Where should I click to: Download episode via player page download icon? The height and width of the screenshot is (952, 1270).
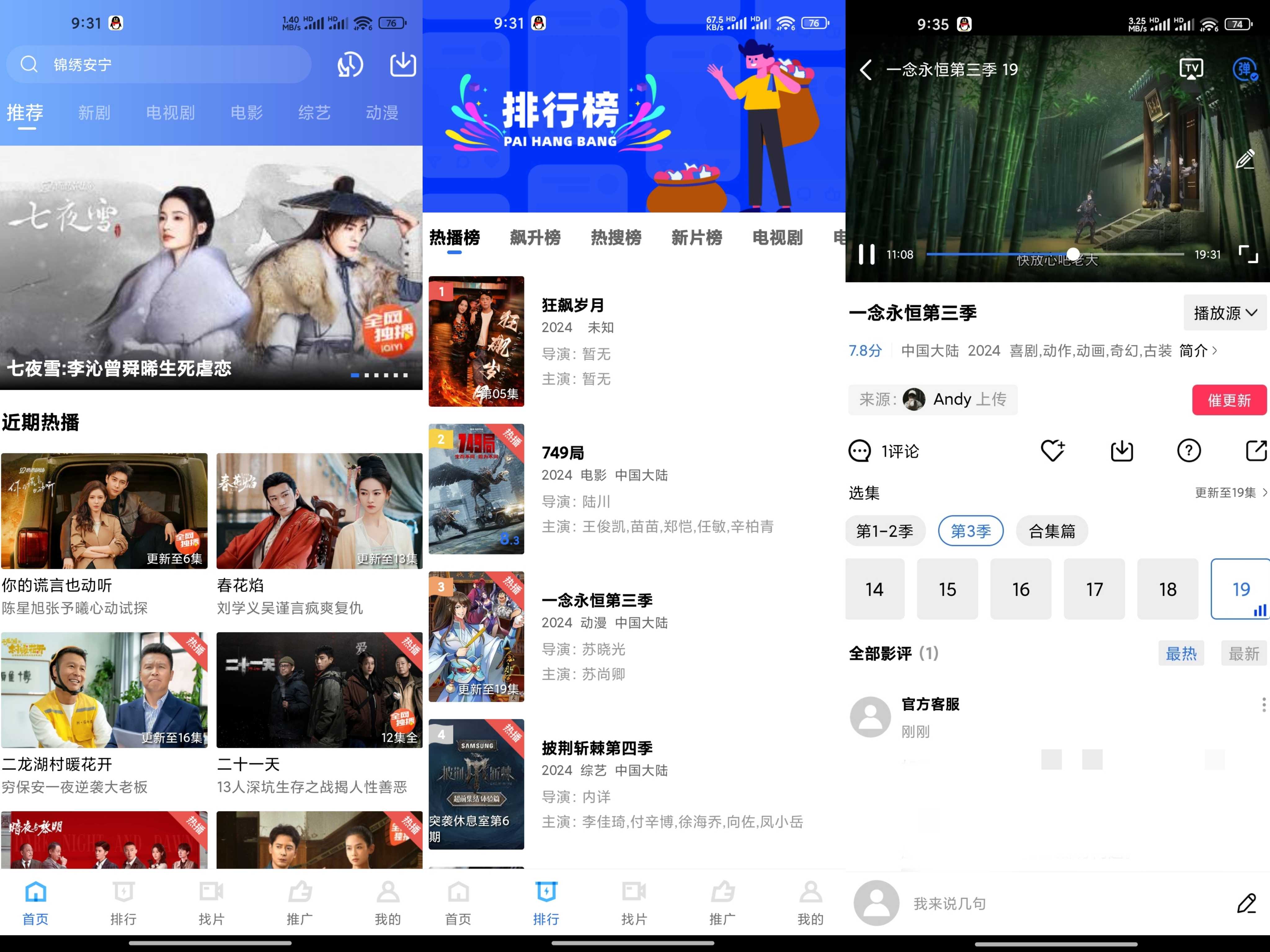pos(1122,451)
